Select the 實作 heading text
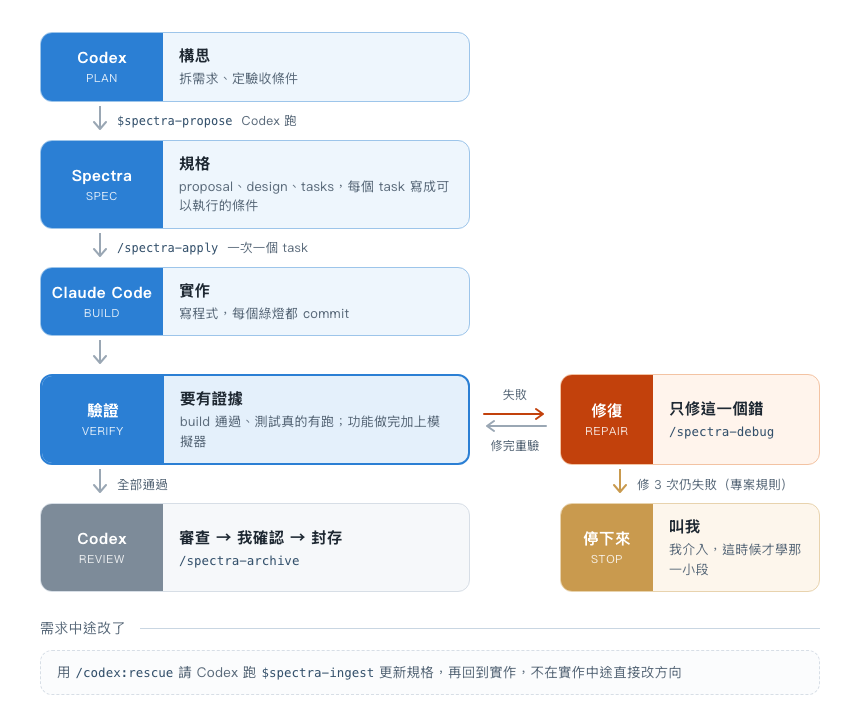 tap(195, 291)
